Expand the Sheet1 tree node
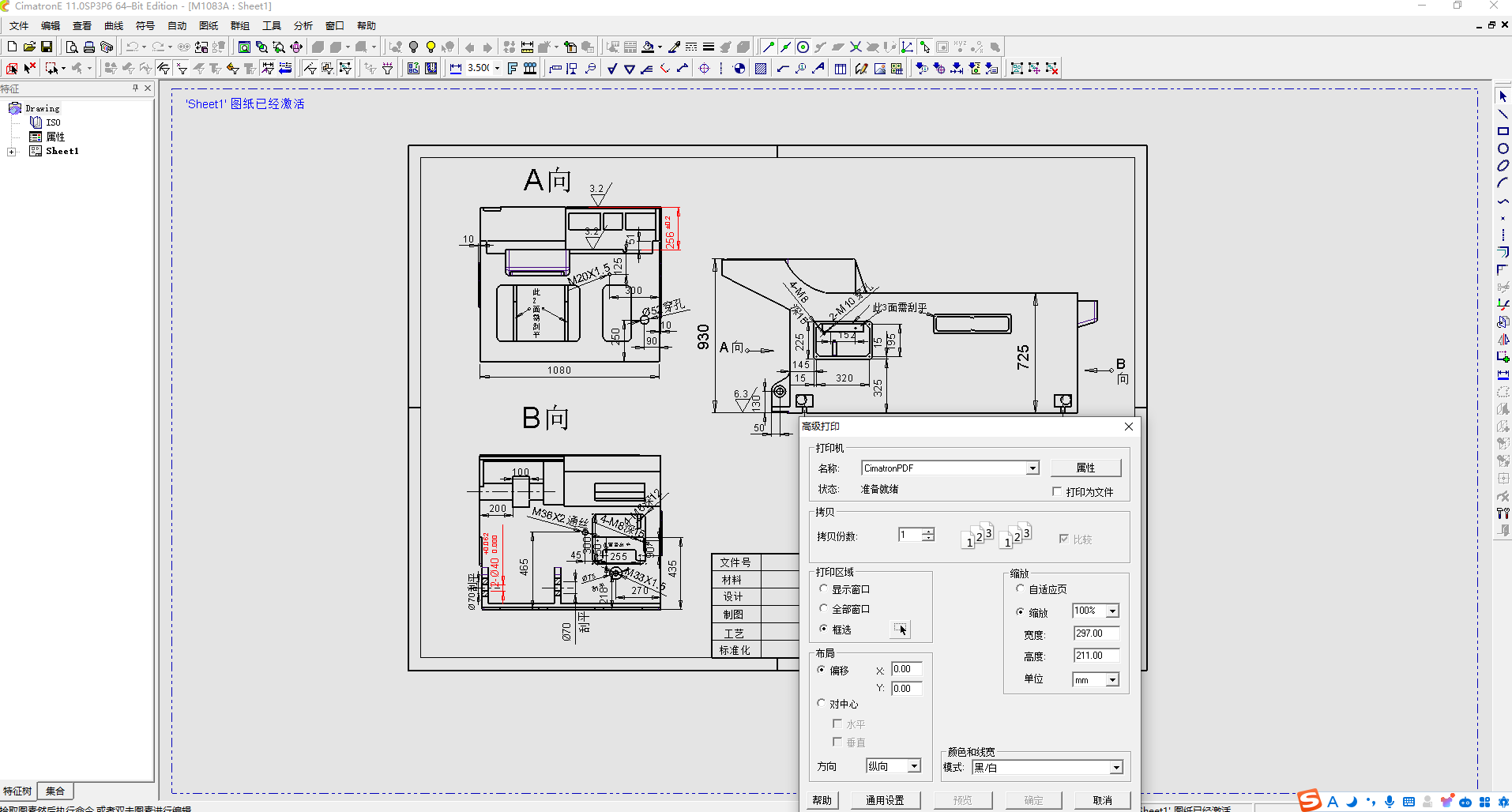 click(11, 152)
